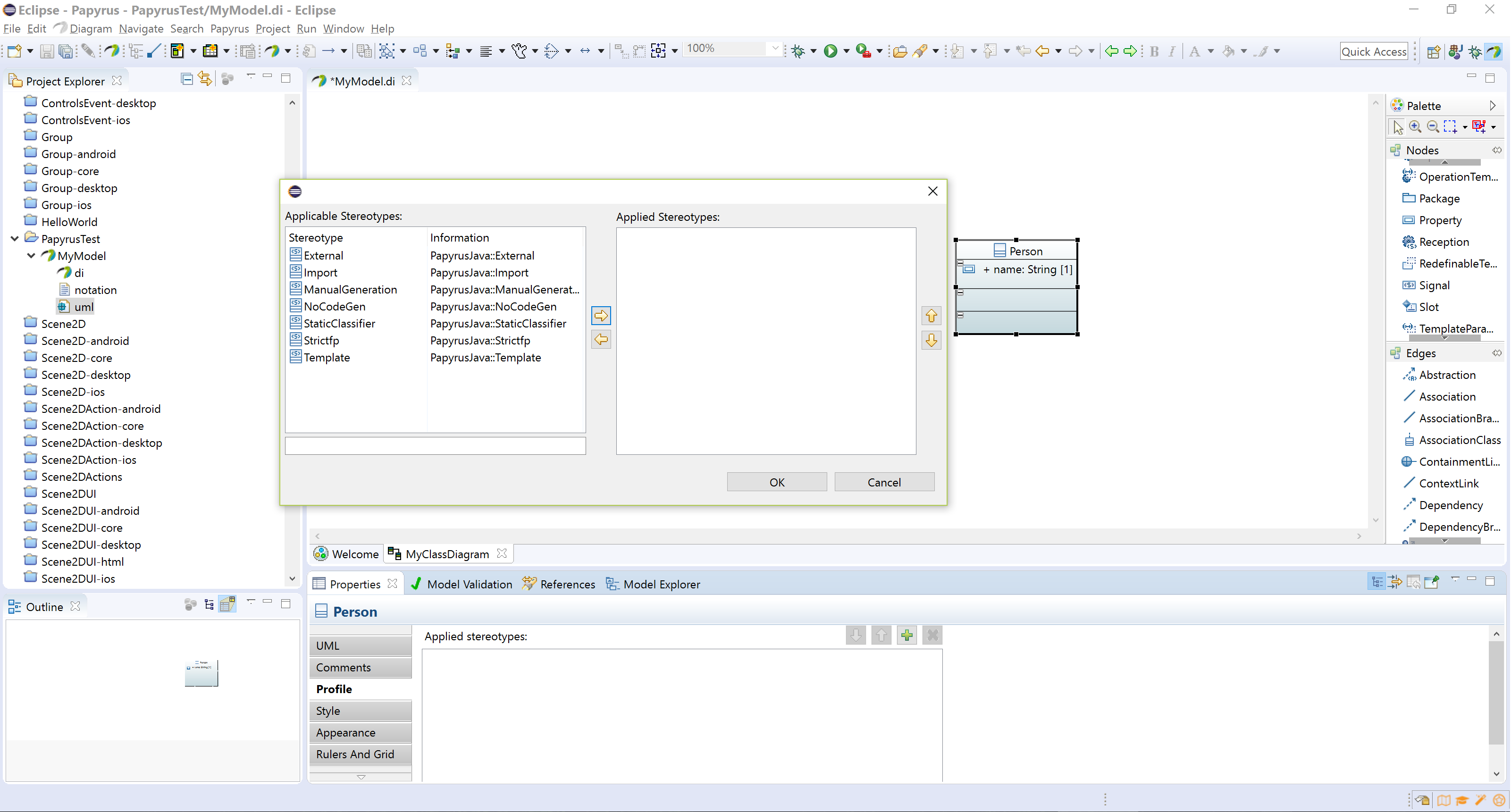Switch to the Model Validation tab
Viewport: 1511px width, 812px height.
pyautogui.click(x=462, y=584)
